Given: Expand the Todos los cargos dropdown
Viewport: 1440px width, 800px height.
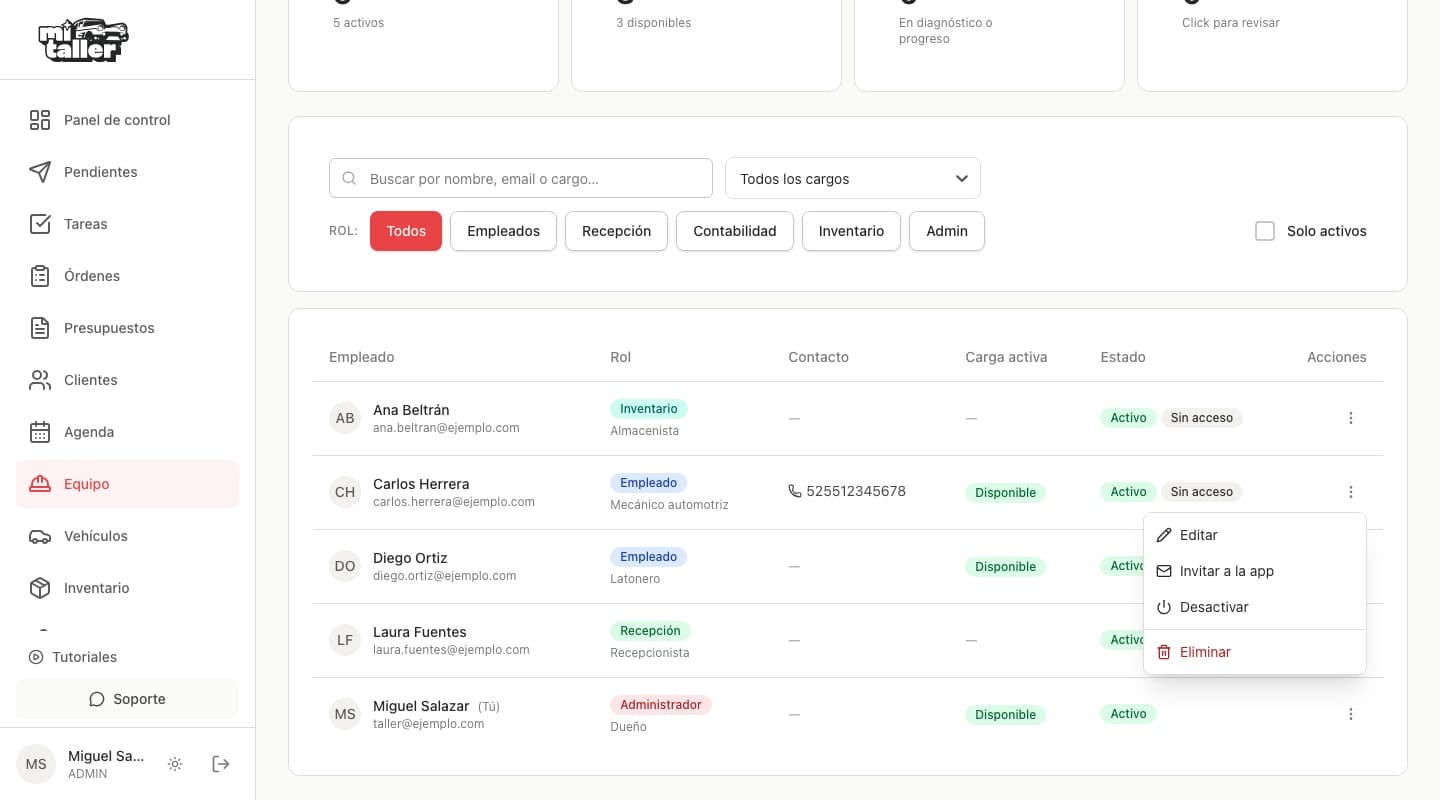Looking at the screenshot, I should point(853,178).
